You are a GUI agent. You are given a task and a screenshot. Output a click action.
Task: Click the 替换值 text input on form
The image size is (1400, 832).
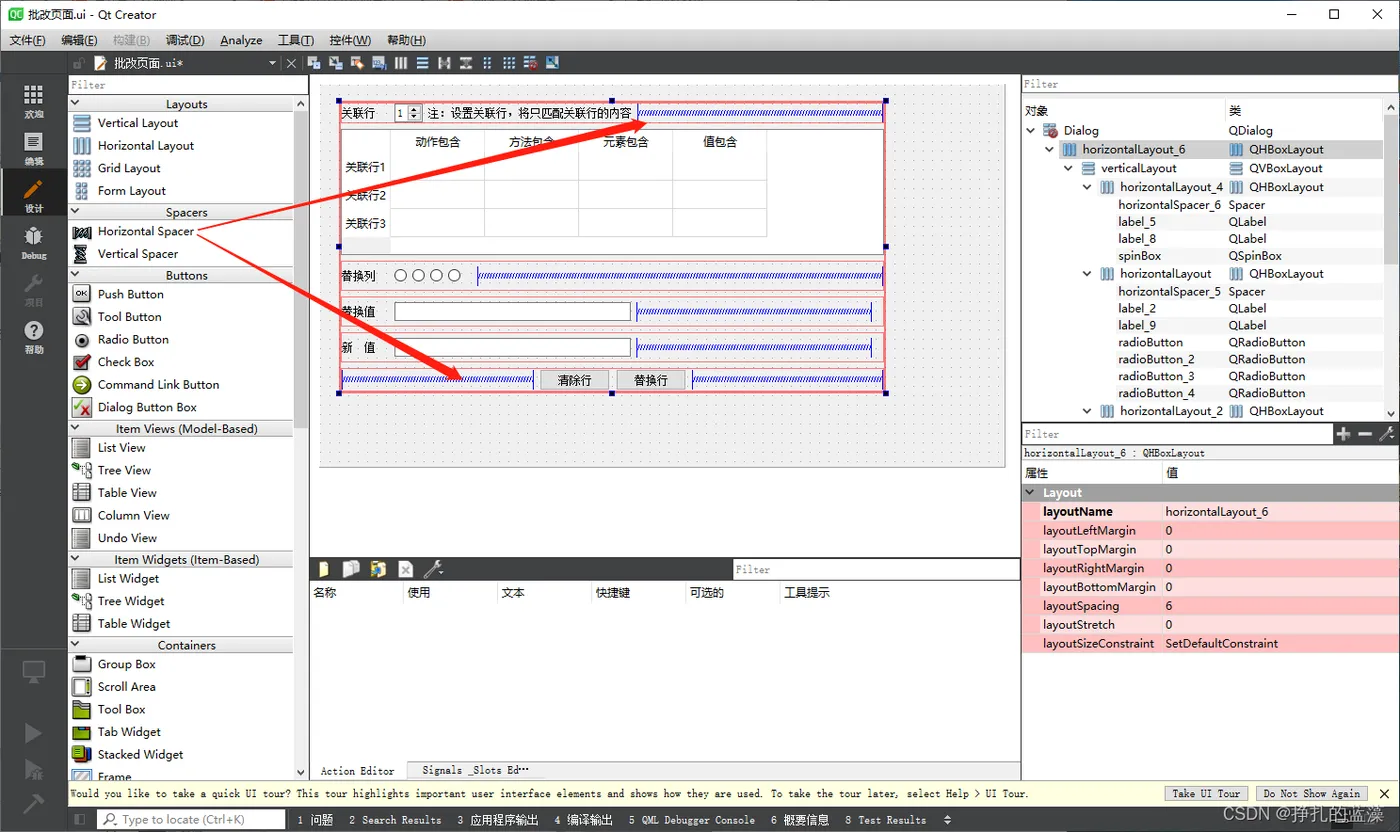pyautogui.click(x=512, y=311)
